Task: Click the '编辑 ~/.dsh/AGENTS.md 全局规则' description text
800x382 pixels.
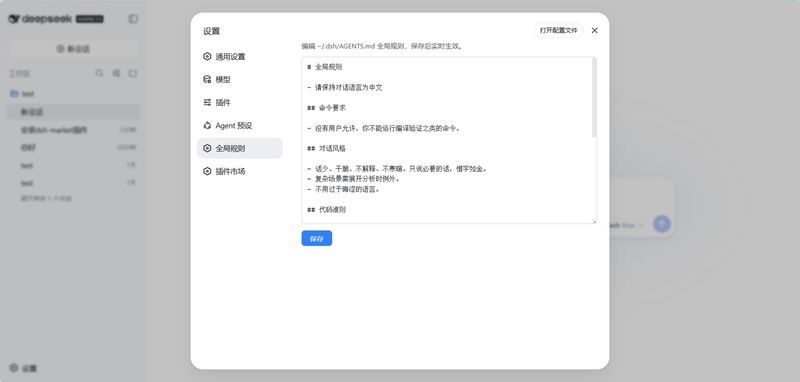Action: click(382, 46)
